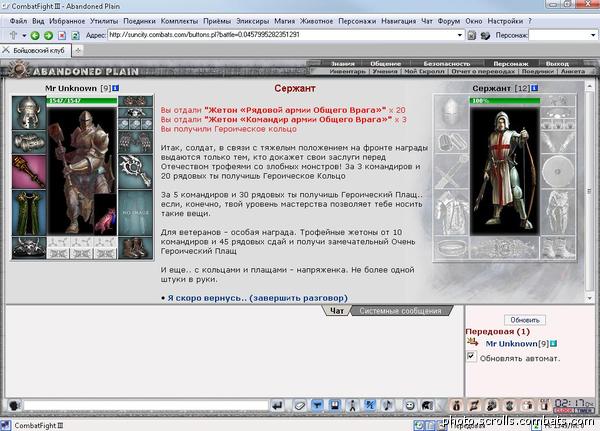
Task: Select the Бойцовский клуб tab
Action: point(36,50)
